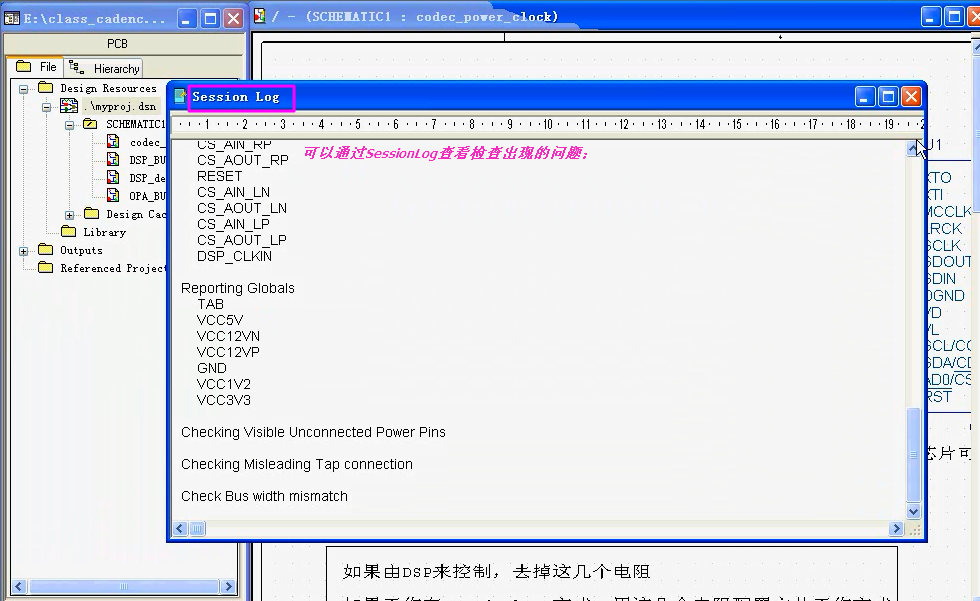Click Session Log horizontal scrollbar thumb

pos(197,529)
